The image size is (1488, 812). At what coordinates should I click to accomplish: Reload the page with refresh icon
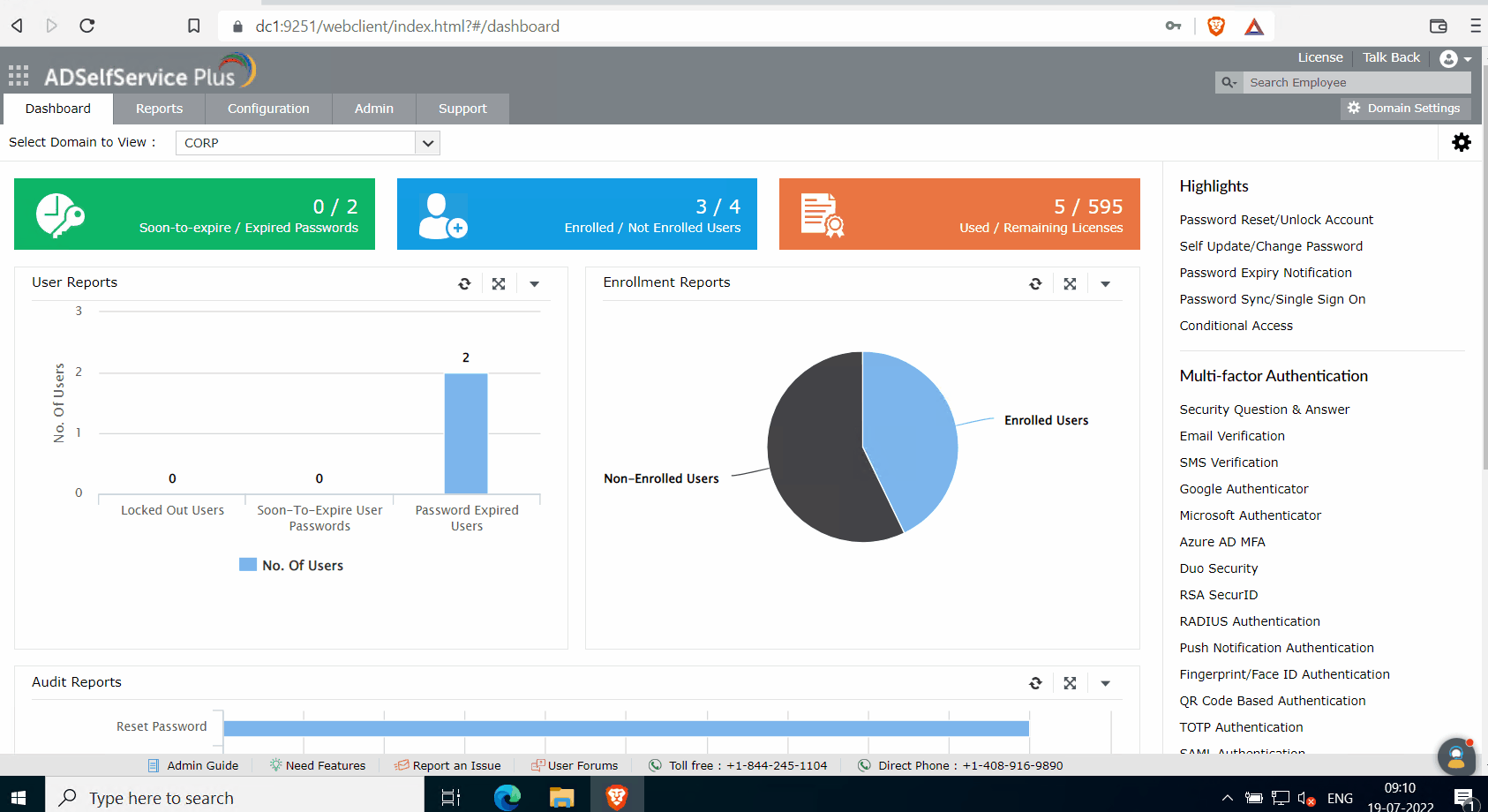coord(86,26)
